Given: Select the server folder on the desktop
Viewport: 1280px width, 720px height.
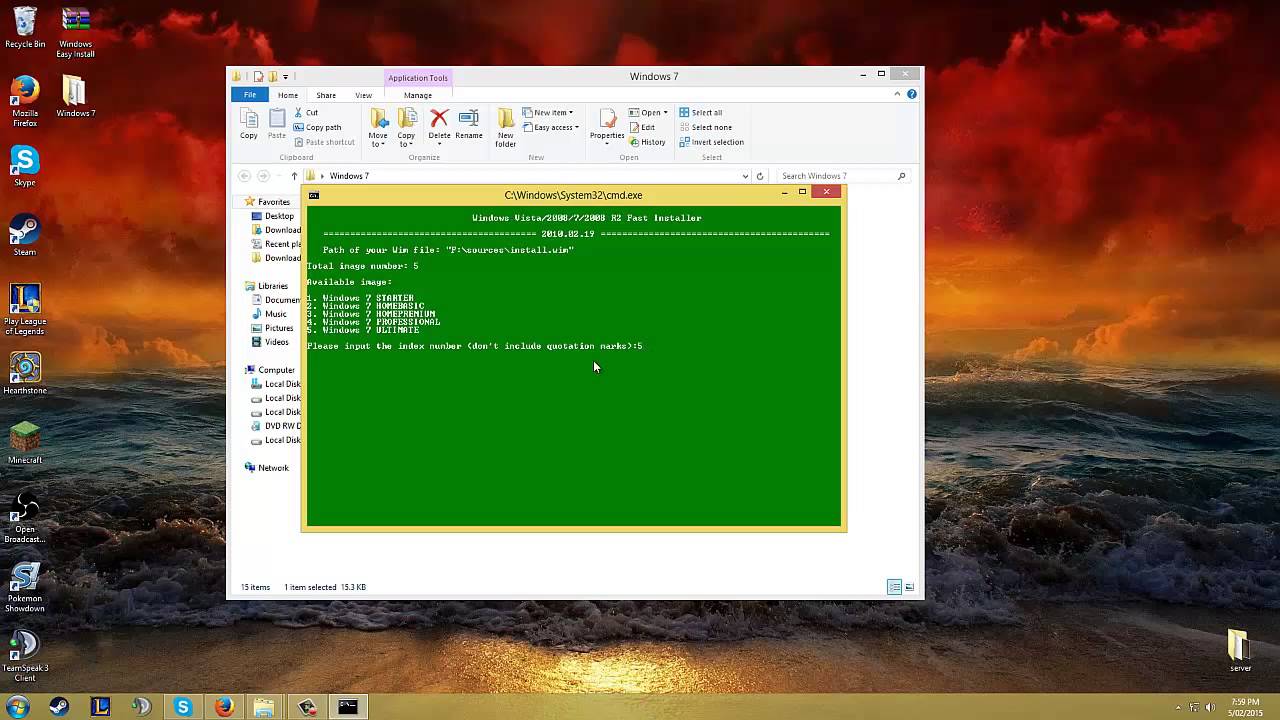Looking at the screenshot, I should click(x=1240, y=651).
